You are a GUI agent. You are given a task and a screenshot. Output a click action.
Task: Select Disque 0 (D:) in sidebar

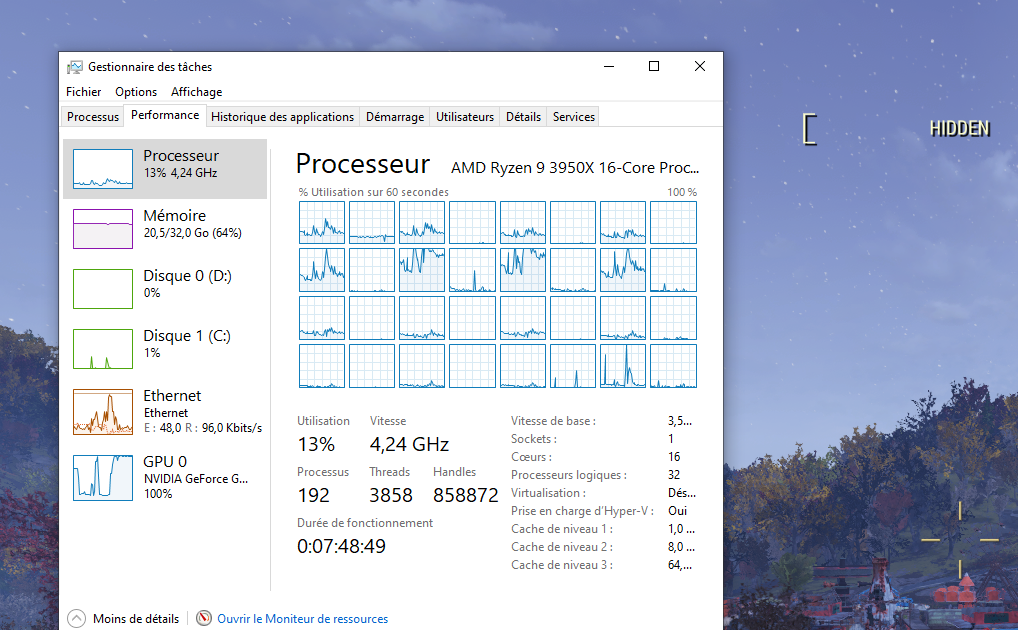tap(165, 288)
